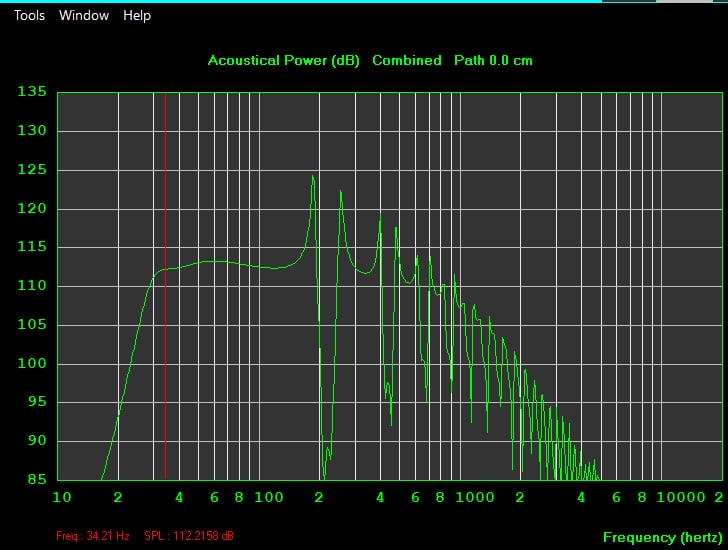Click the 95 value on the dB axis

(x=37, y=401)
